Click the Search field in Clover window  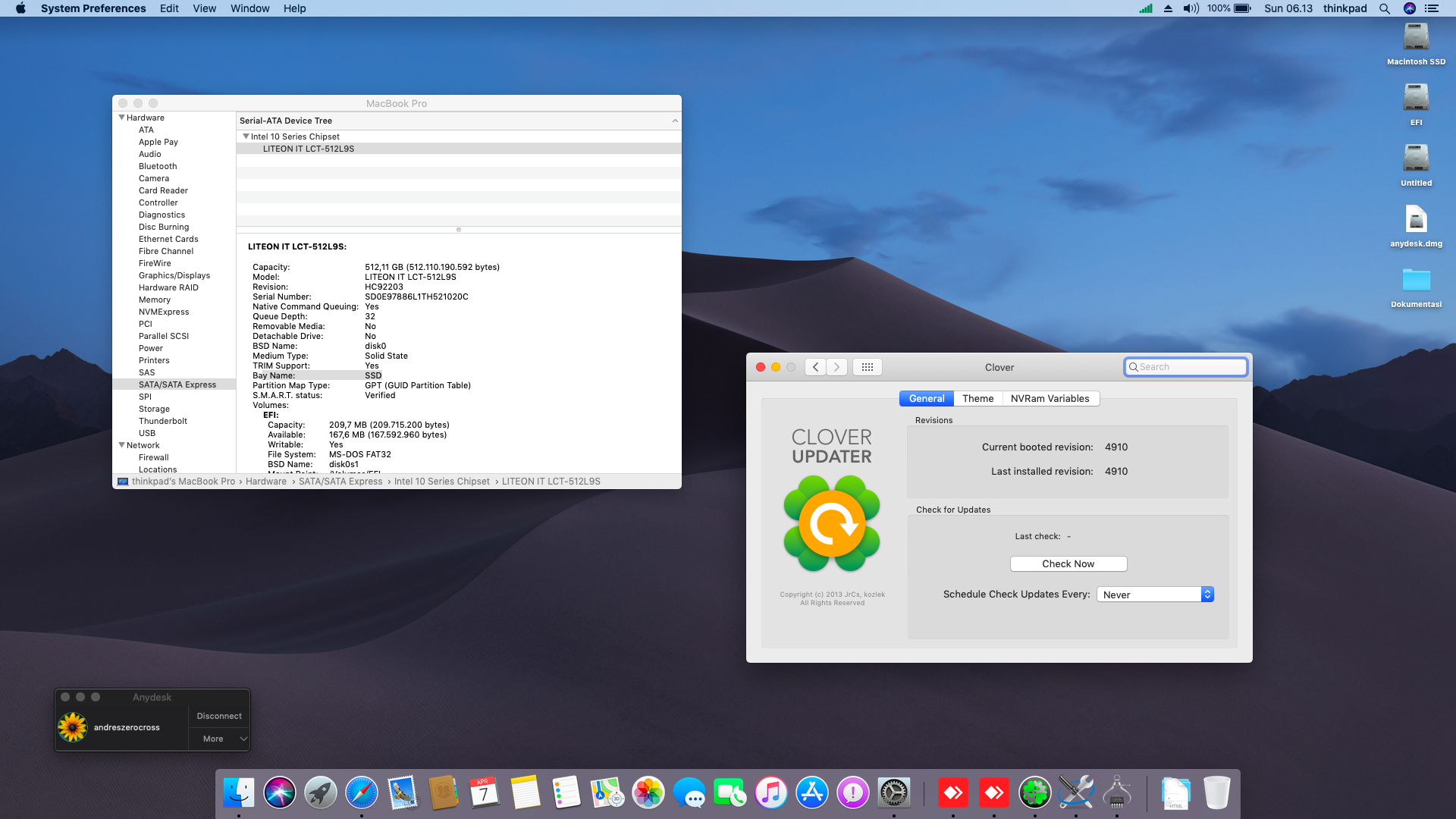pyautogui.click(x=1191, y=367)
